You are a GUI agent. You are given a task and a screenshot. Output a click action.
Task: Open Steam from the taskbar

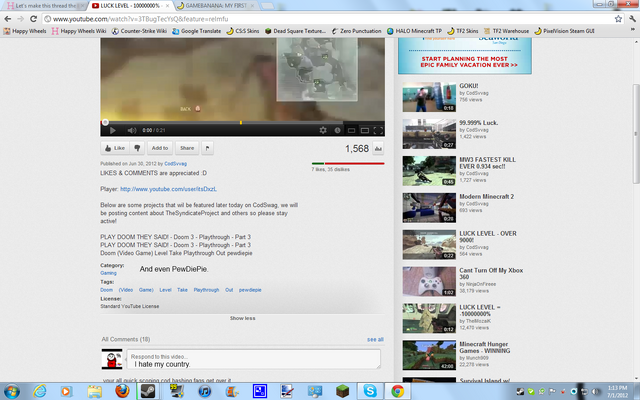point(148,391)
